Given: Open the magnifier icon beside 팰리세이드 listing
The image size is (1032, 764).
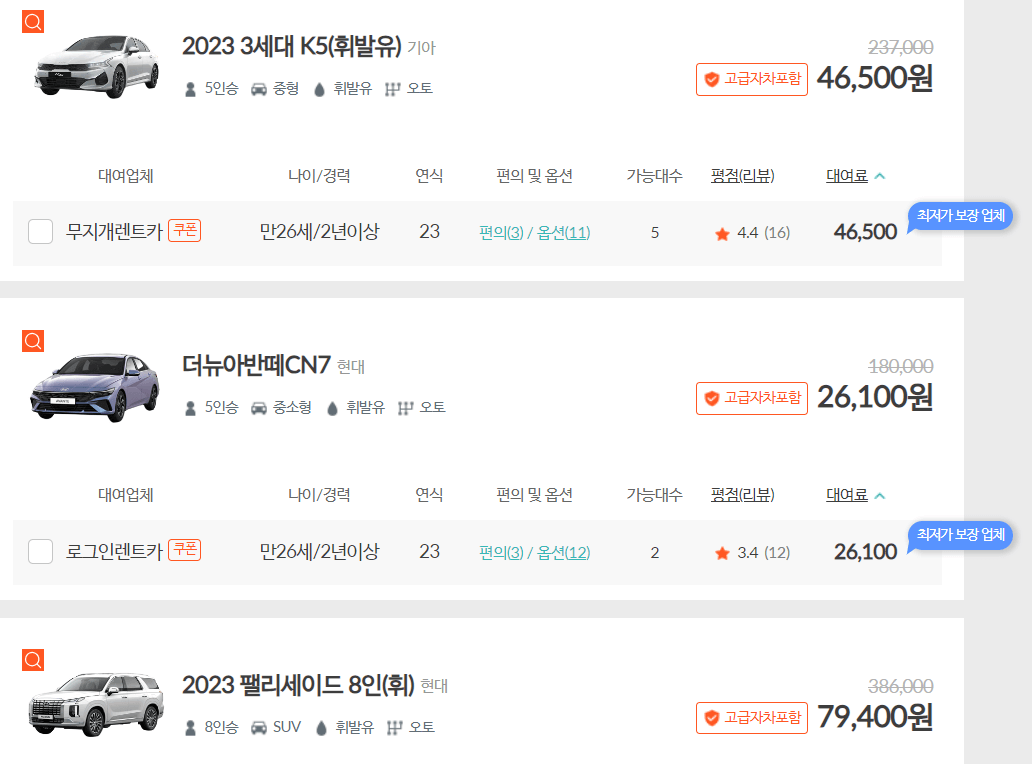Looking at the screenshot, I should point(32,660).
